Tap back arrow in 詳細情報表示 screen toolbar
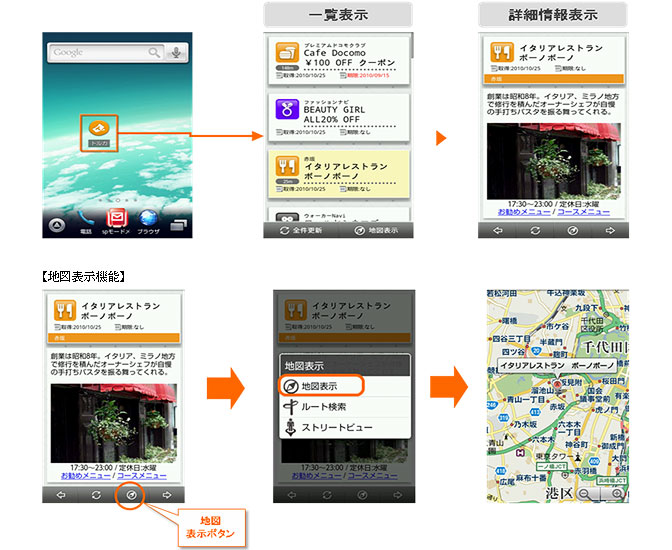 497,231
